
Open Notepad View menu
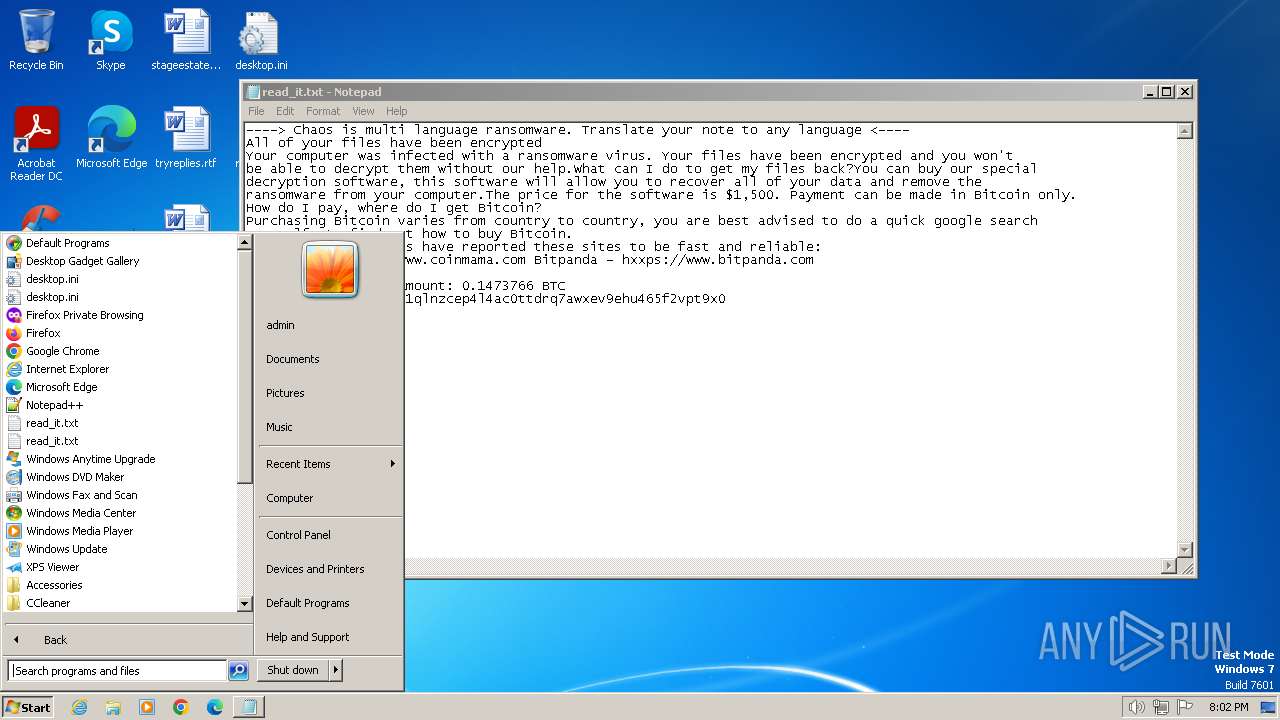[363, 111]
